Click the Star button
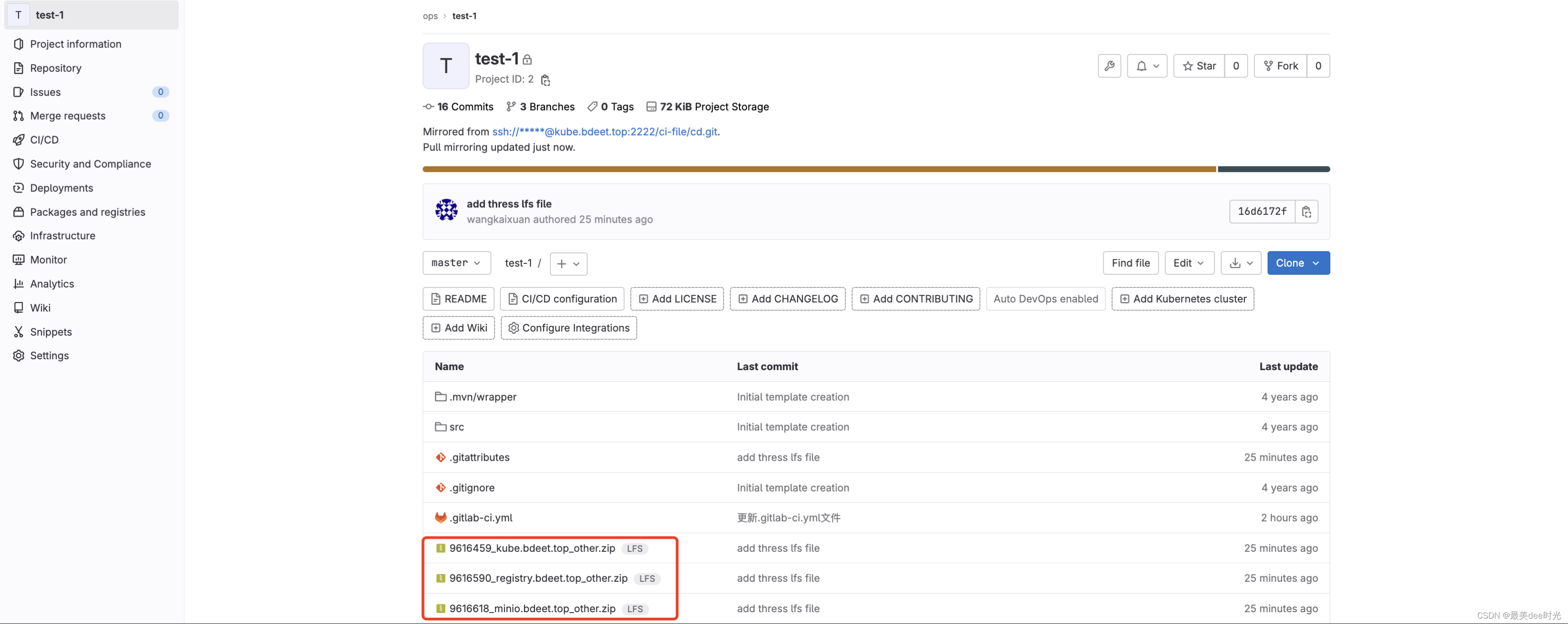Viewport: 1568px width, 624px height. pos(1199,66)
